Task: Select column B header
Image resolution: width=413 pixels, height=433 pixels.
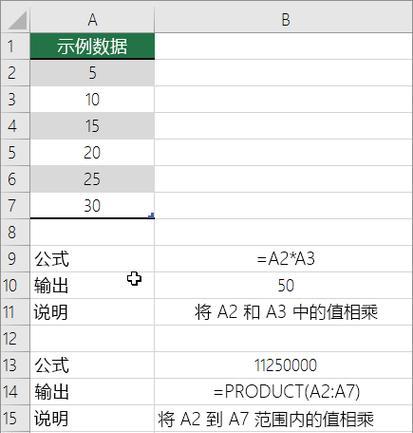Action: [x=284, y=20]
